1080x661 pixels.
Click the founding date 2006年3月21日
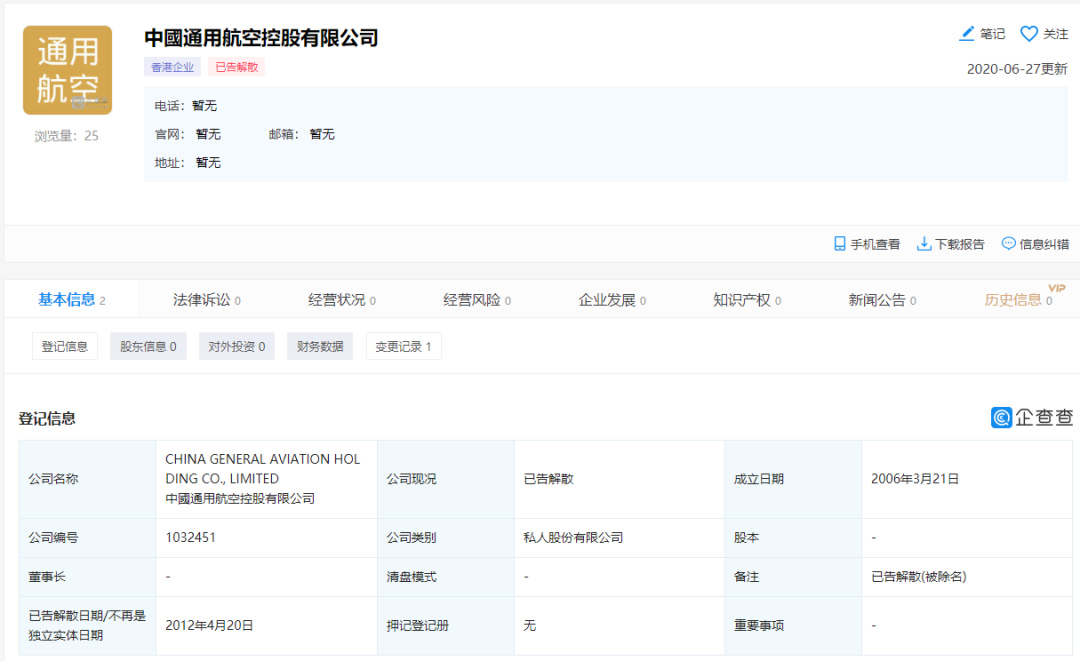(x=915, y=479)
